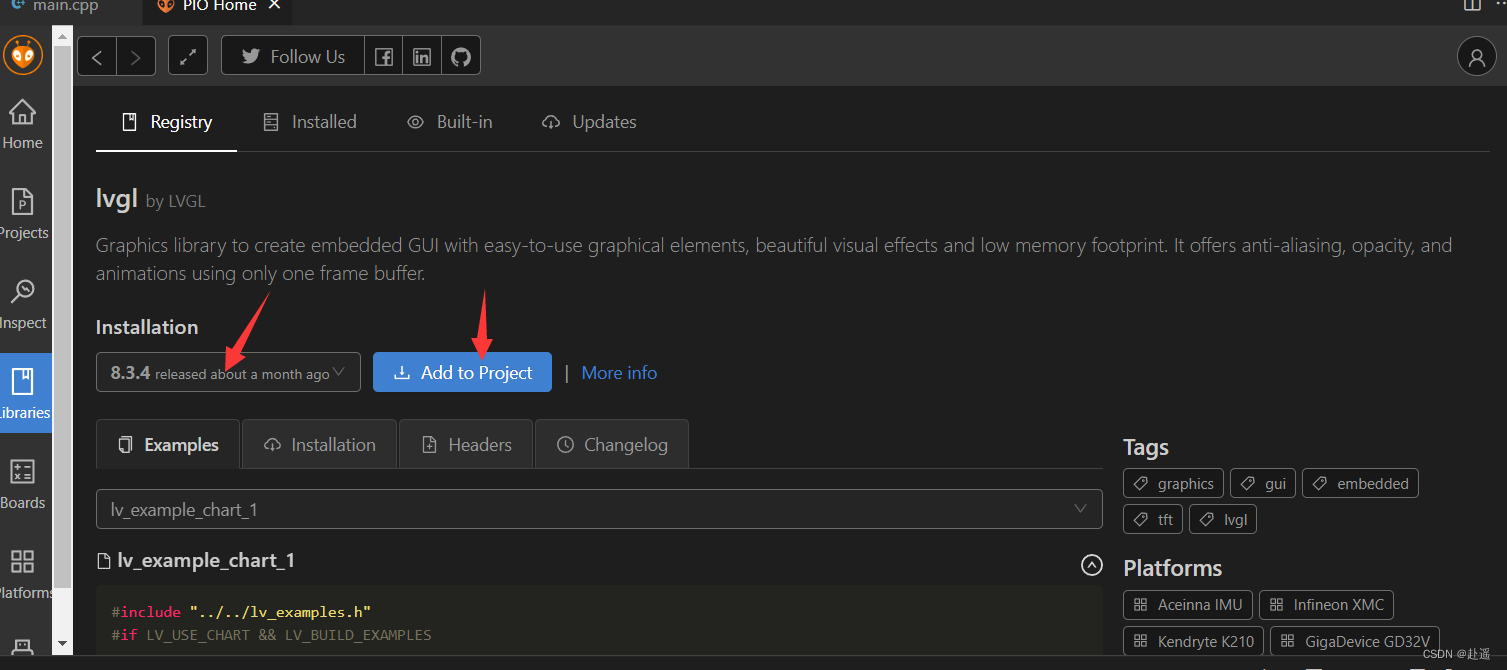Viewport: 1507px width, 670px height.
Task: Select Libraries in the sidebar
Action: pyautogui.click(x=24, y=393)
